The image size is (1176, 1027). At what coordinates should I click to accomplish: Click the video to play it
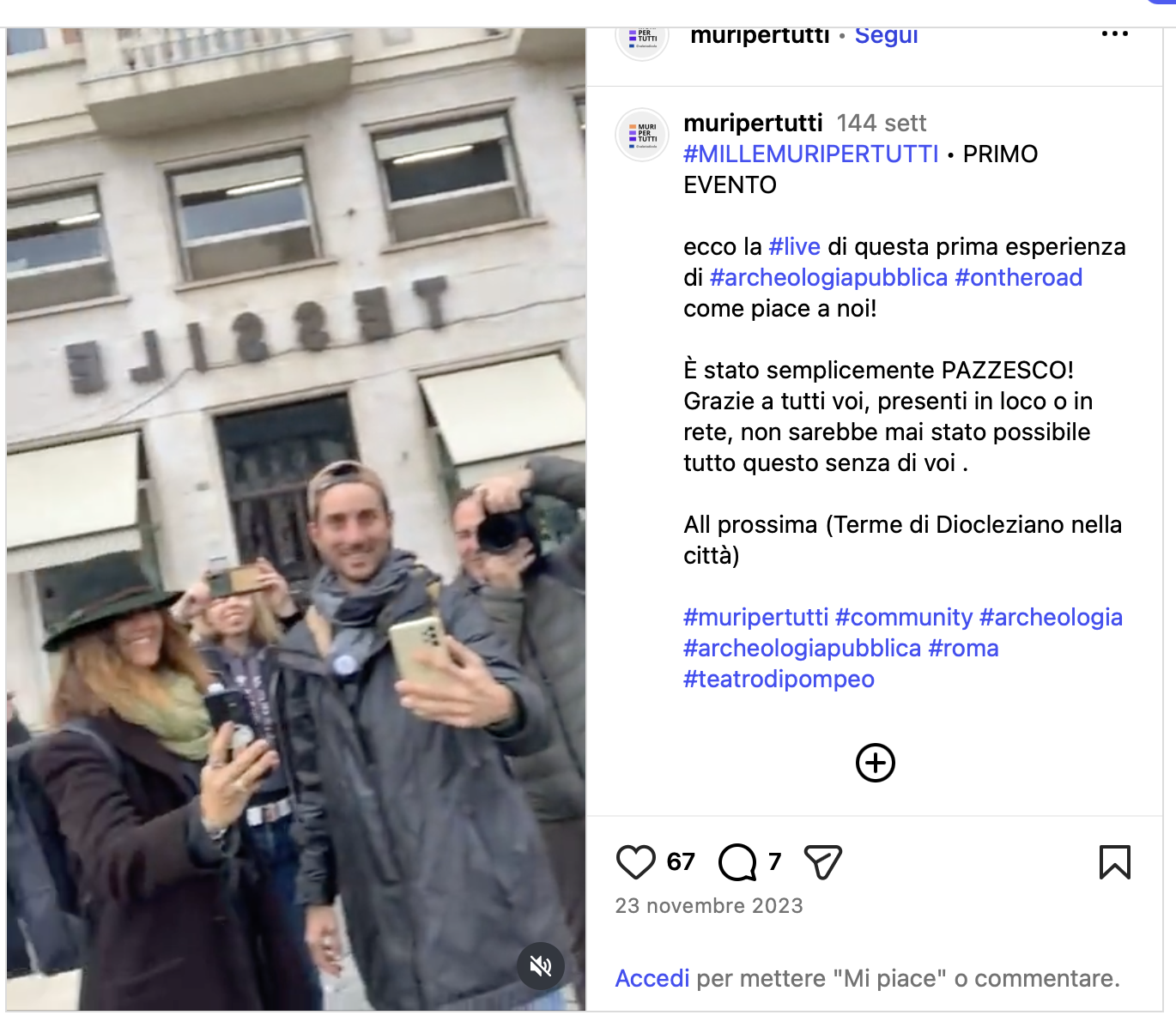[296, 519]
